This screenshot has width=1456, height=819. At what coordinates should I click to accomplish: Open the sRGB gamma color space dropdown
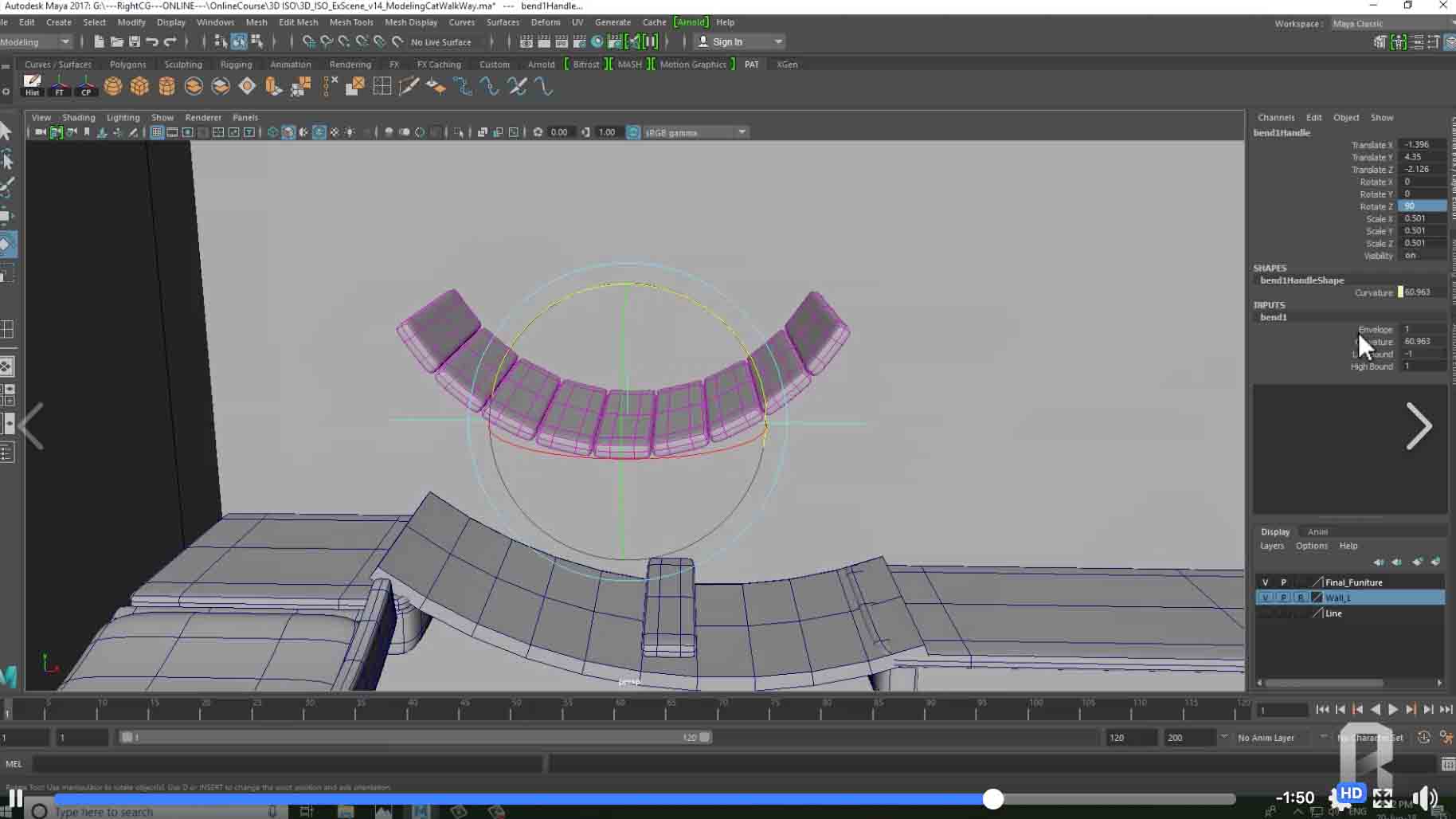click(x=742, y=132)
